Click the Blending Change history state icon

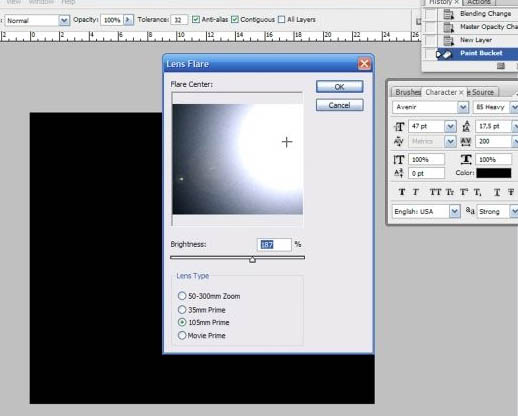pyautogui.click(x=449, y=14)
